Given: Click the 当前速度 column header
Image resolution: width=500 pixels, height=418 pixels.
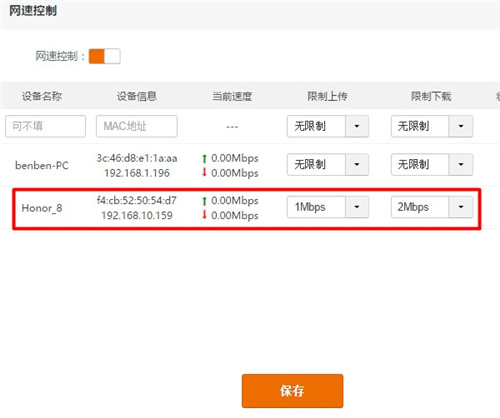Looking at the screenshot, I should click(x=232, y=96).
